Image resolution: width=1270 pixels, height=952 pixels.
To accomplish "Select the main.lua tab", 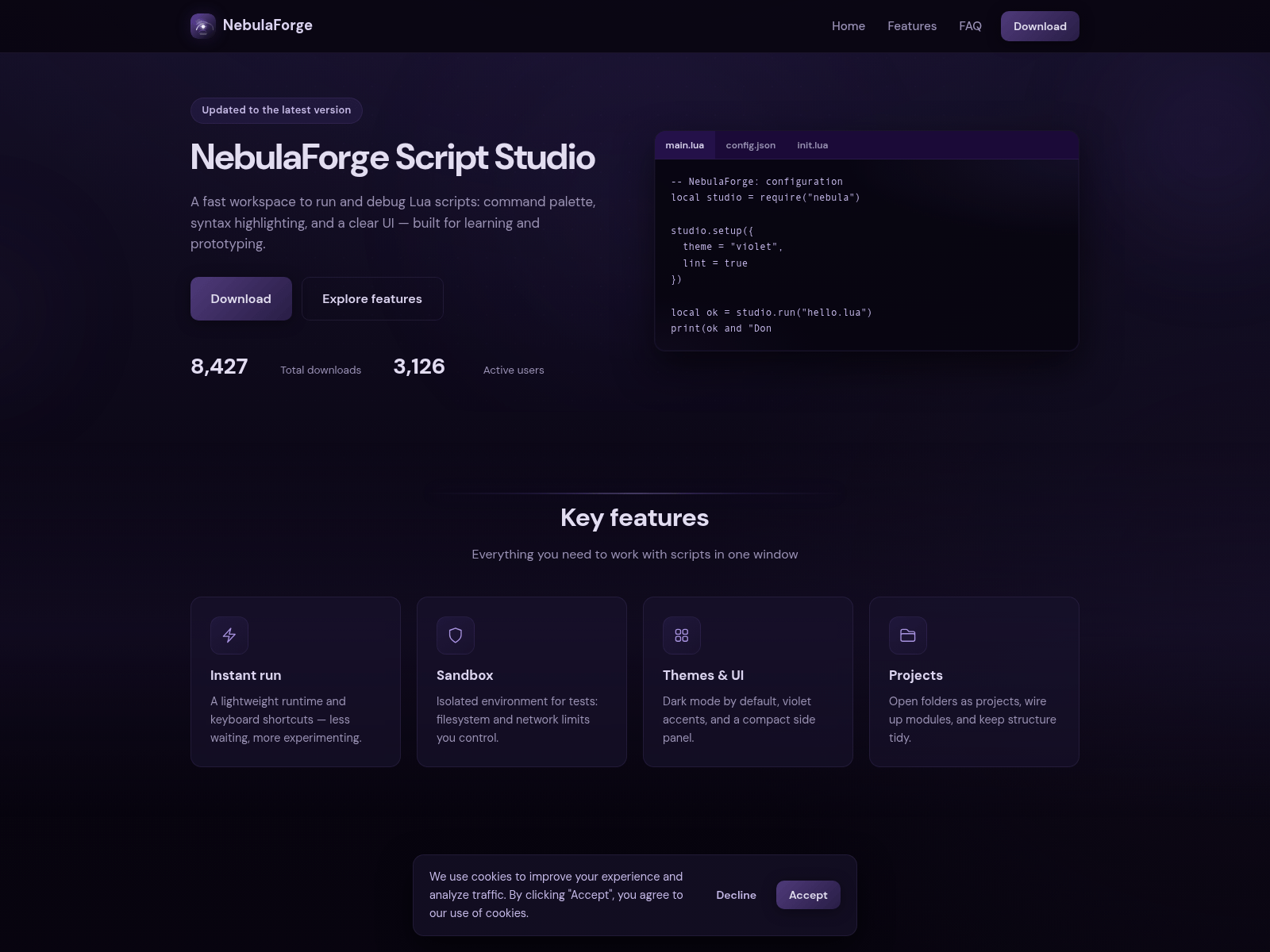I will click(x=685, y=145).
